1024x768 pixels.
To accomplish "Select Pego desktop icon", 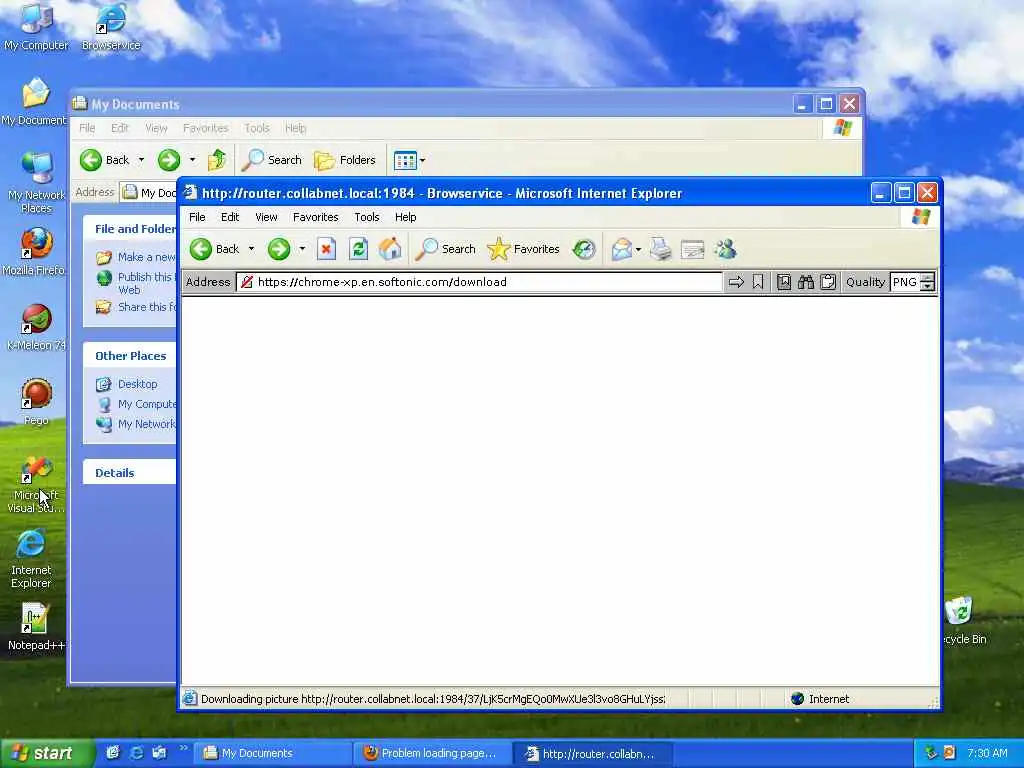I will (36, 402).
